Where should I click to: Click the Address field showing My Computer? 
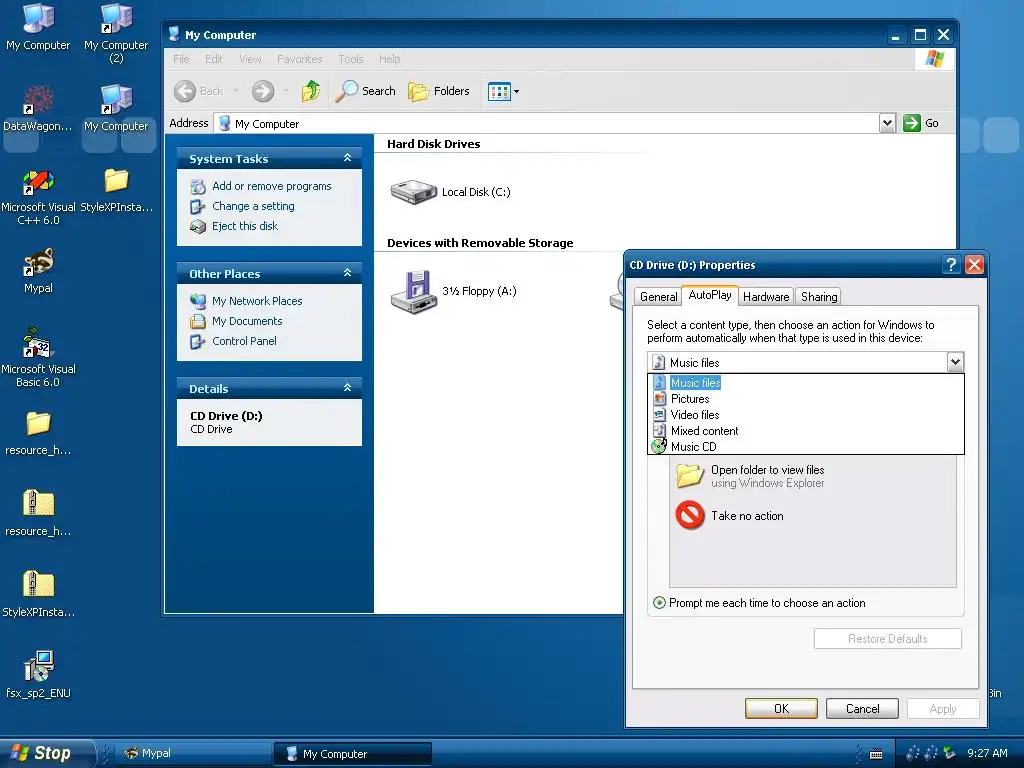click(547, 123)
